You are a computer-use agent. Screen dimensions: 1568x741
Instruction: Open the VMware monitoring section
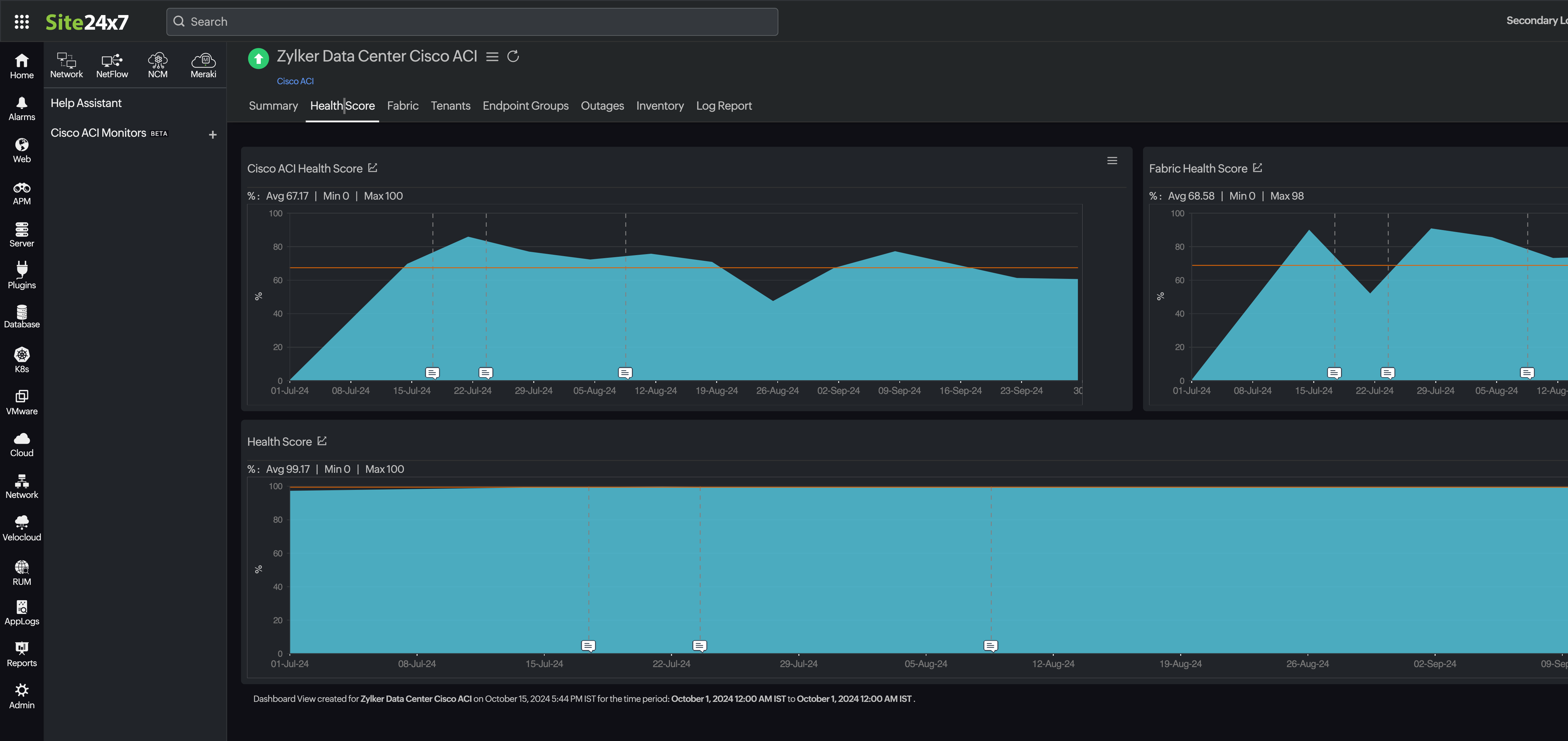[x=21, y=402]
